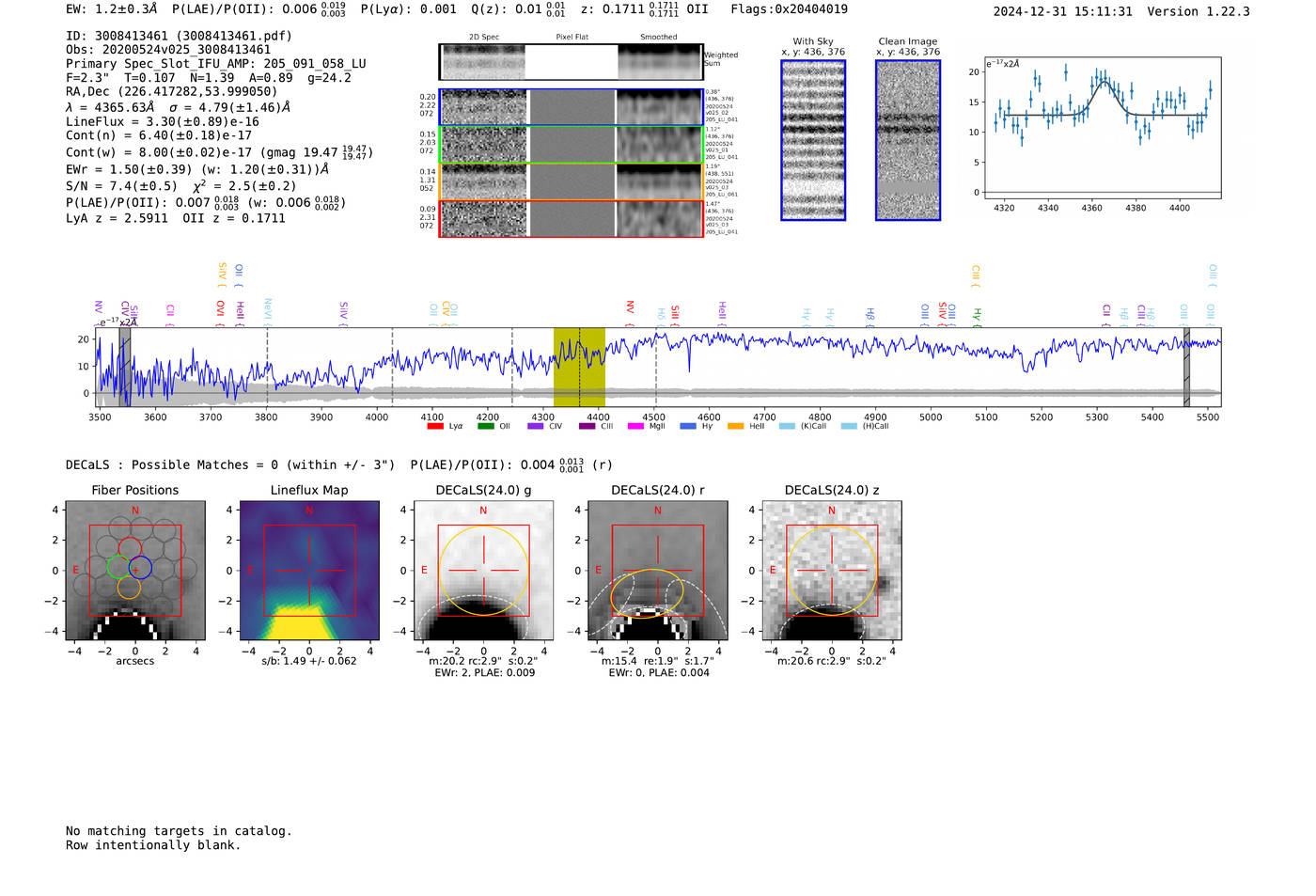
Task: Click the EWr: 0, PLAE: 0.004 caption
Action: (659, 672)
